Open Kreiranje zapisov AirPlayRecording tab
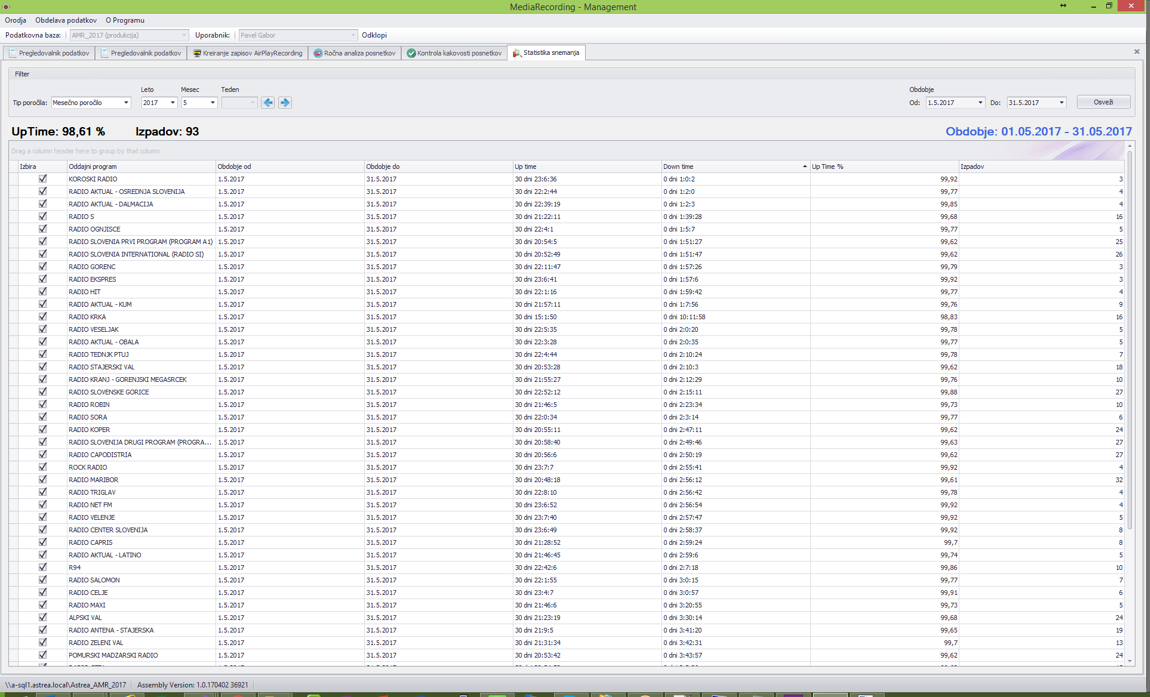 click(247, 53)
